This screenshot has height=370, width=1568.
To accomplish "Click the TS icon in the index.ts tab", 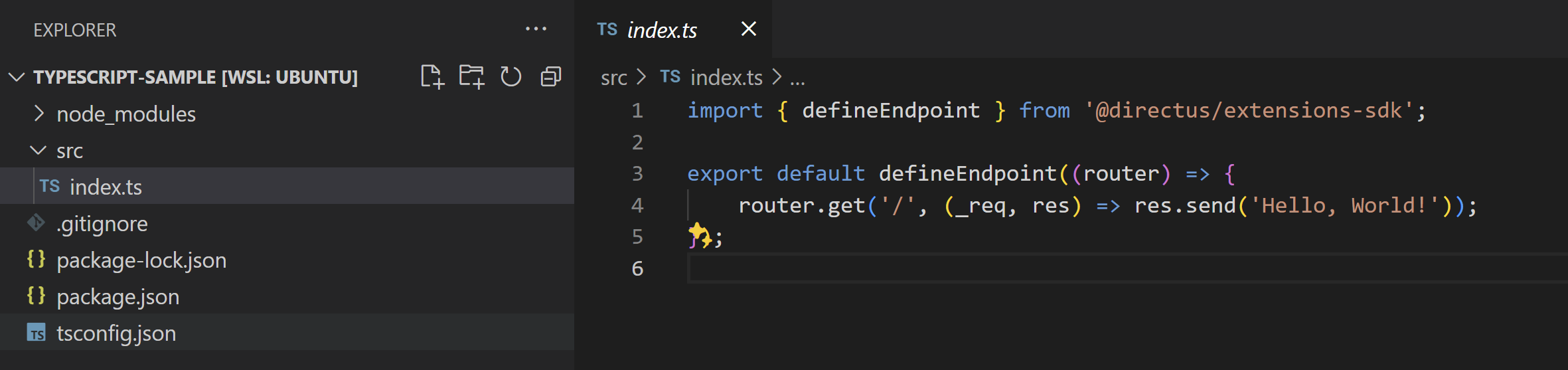I will point(607,29).
